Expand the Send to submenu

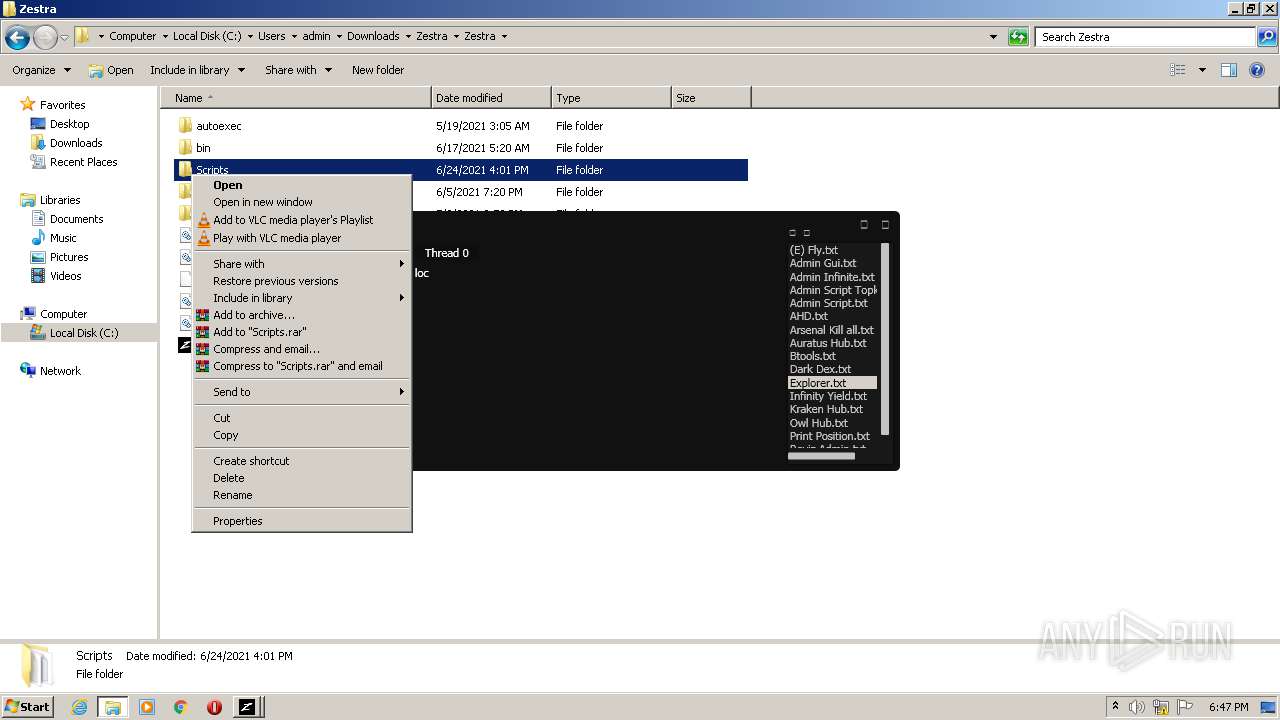(x=302, y=392)
